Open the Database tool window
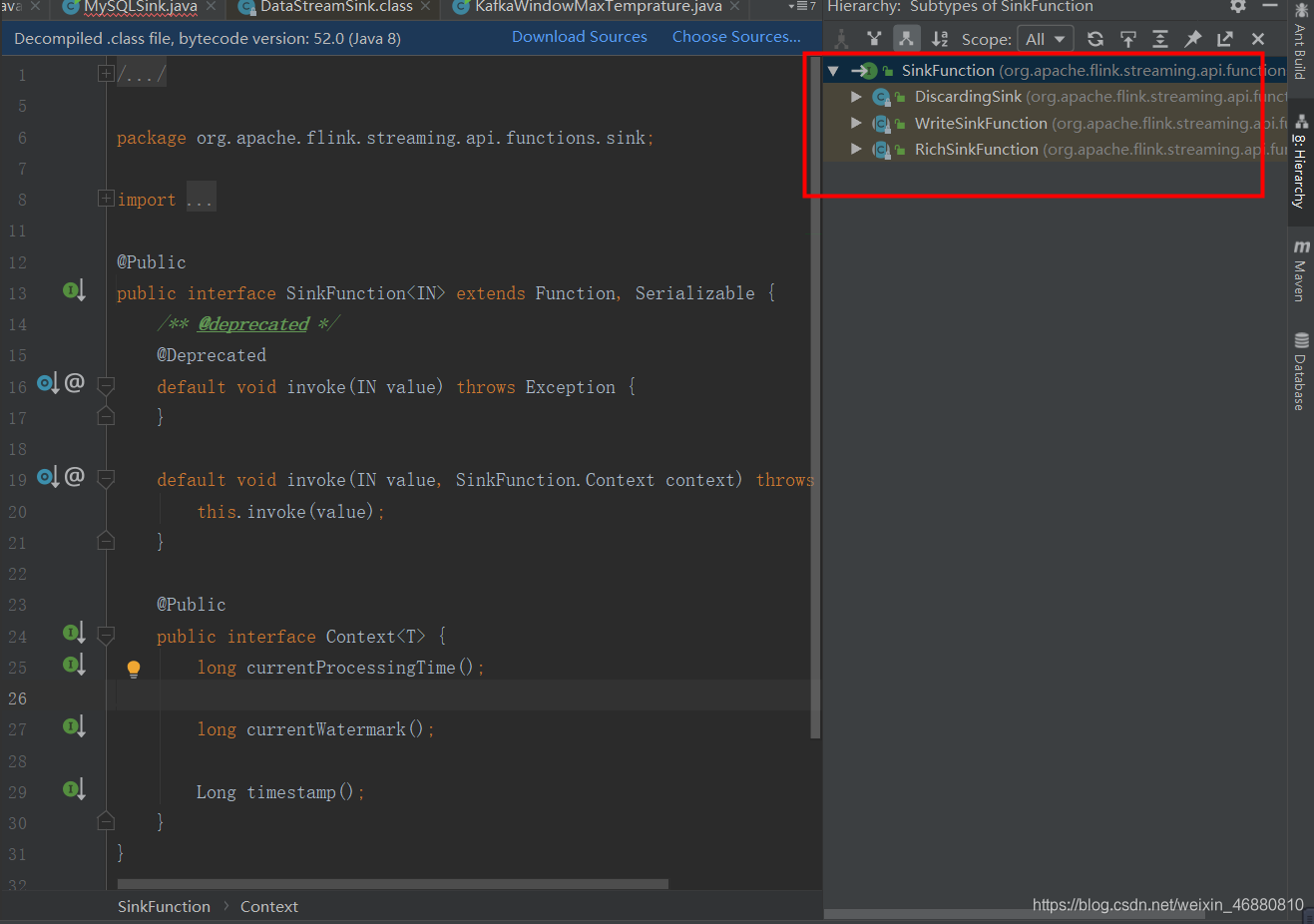The width and height of the screenshot is (1314, 924). pos(1300,371)
